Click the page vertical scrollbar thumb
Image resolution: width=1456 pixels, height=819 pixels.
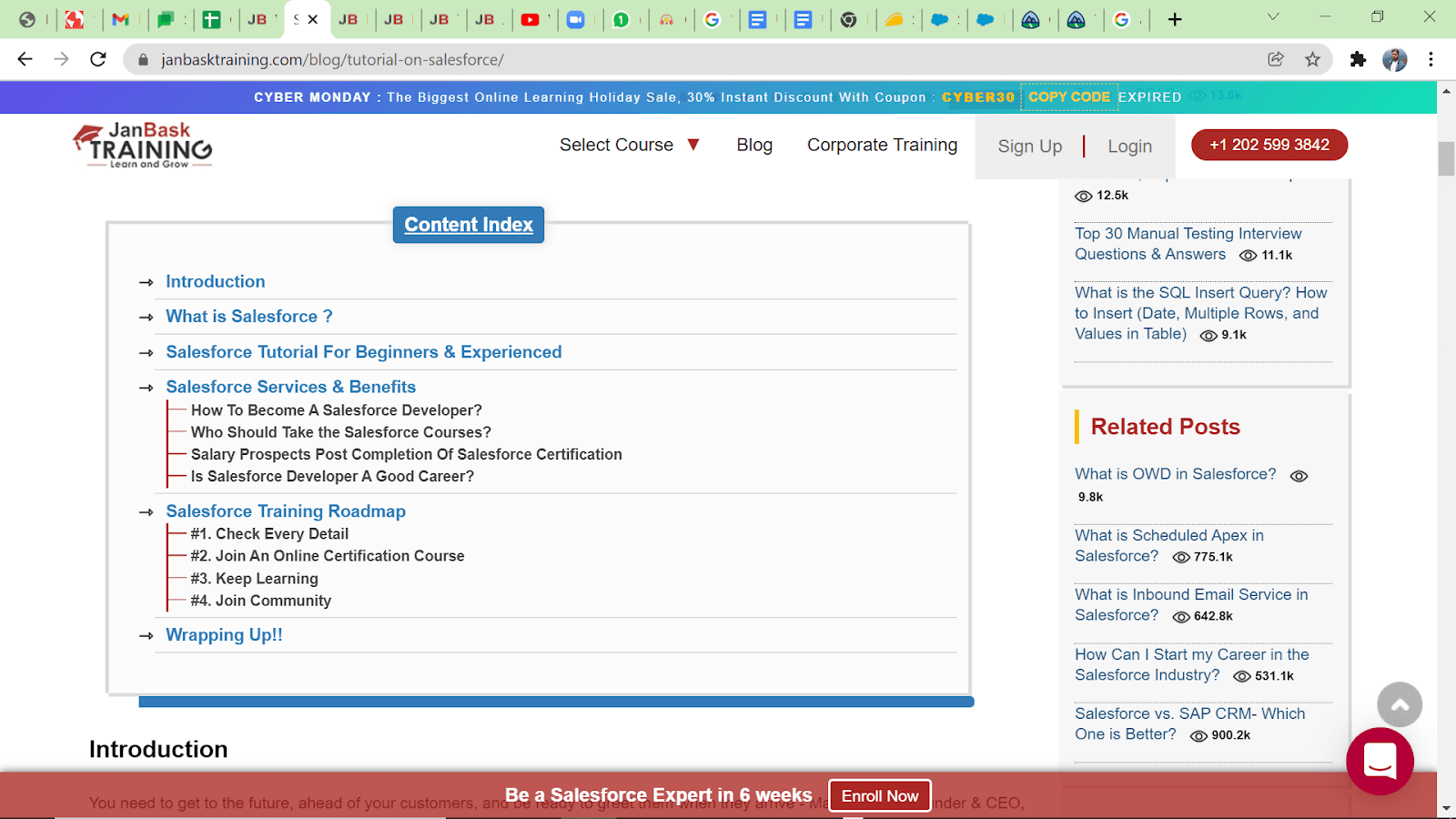[1446, 159]
